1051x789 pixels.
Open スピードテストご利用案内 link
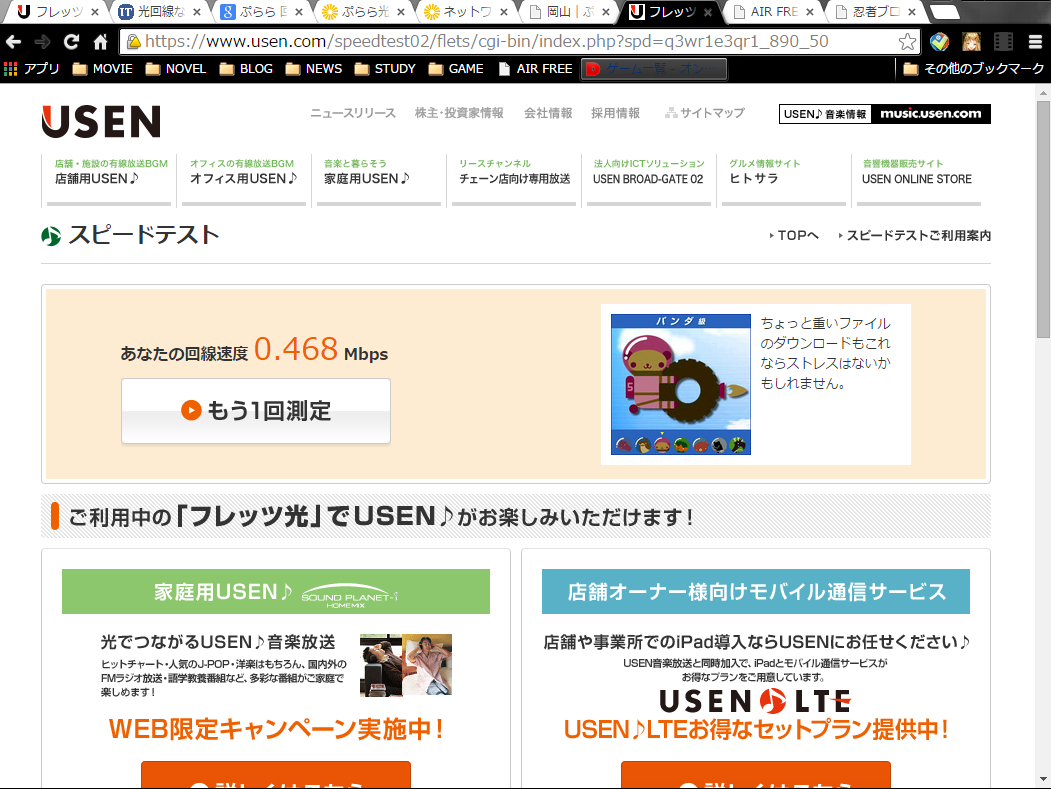[x=915, y=235]
